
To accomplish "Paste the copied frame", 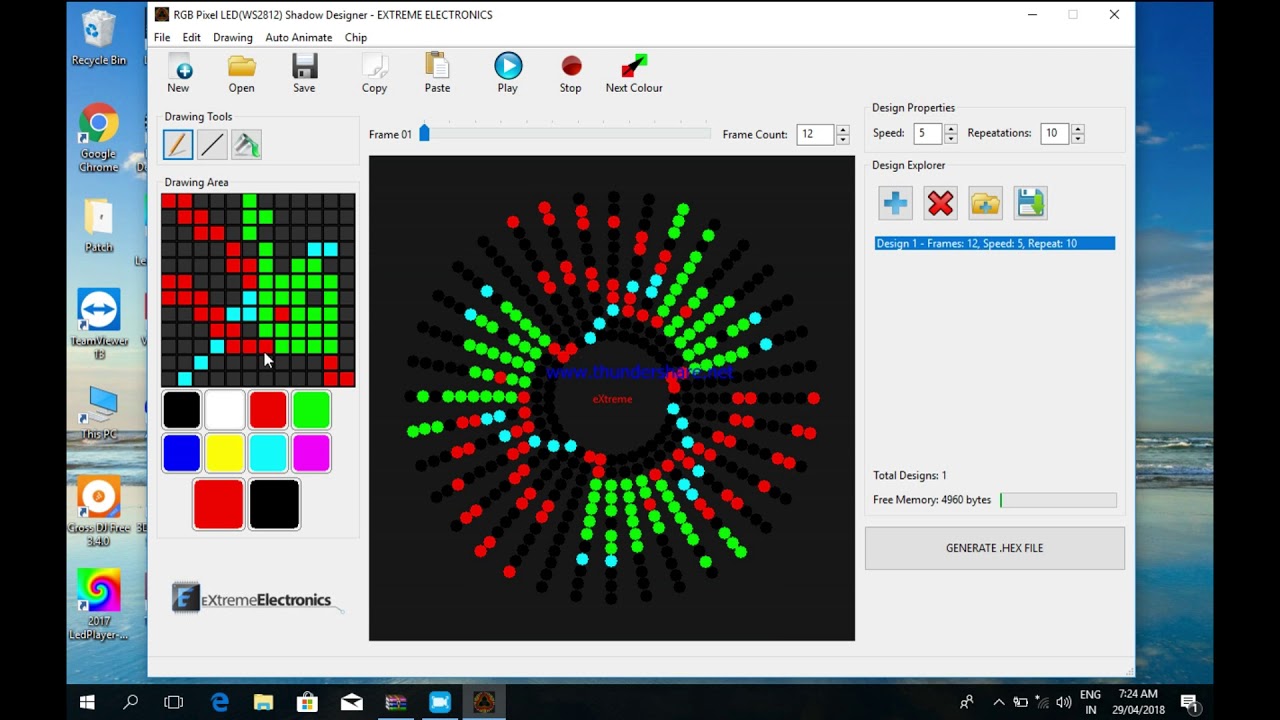I will pos(437,74).
